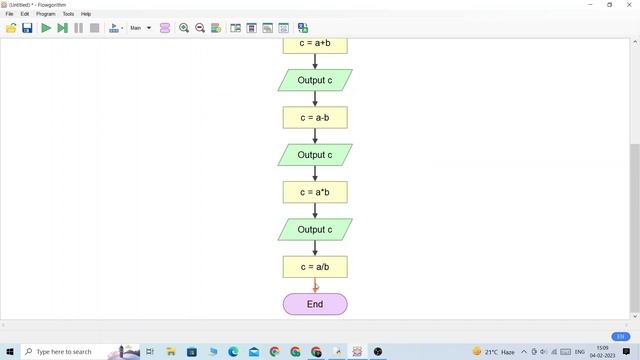Select the 'c = a+b' assign shape
This screenshot has height=360, width=640.
tap(315, 46)
